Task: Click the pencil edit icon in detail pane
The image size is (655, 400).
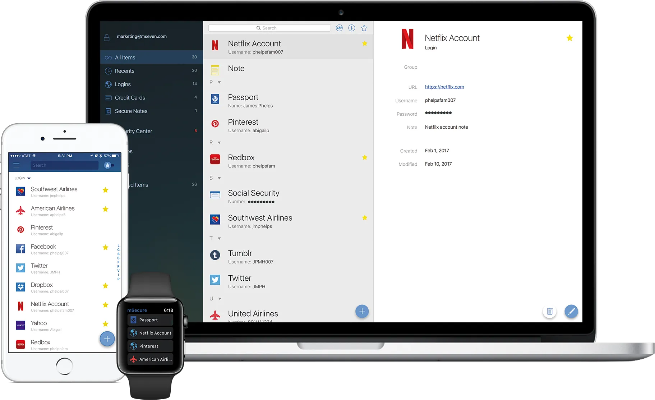Action: click(x=571, y=311)
